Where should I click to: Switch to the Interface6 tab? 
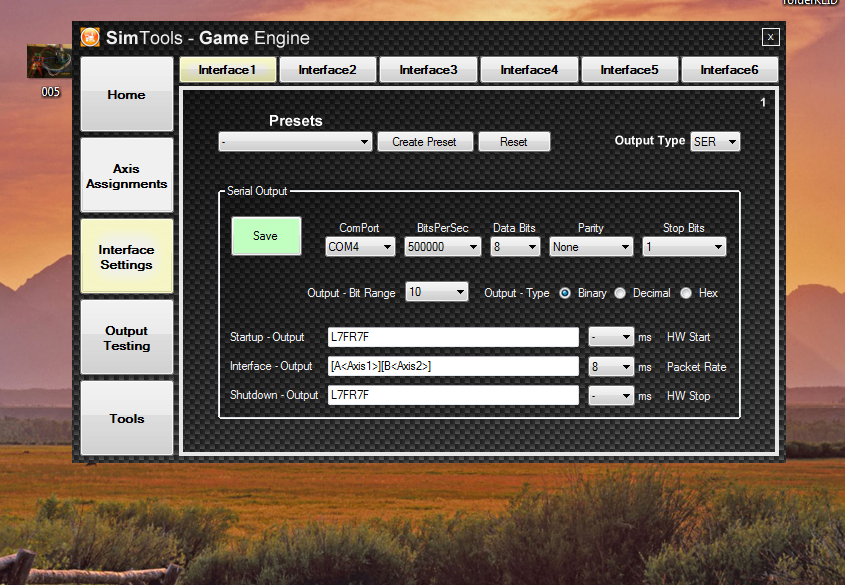(x=730, y=70)
